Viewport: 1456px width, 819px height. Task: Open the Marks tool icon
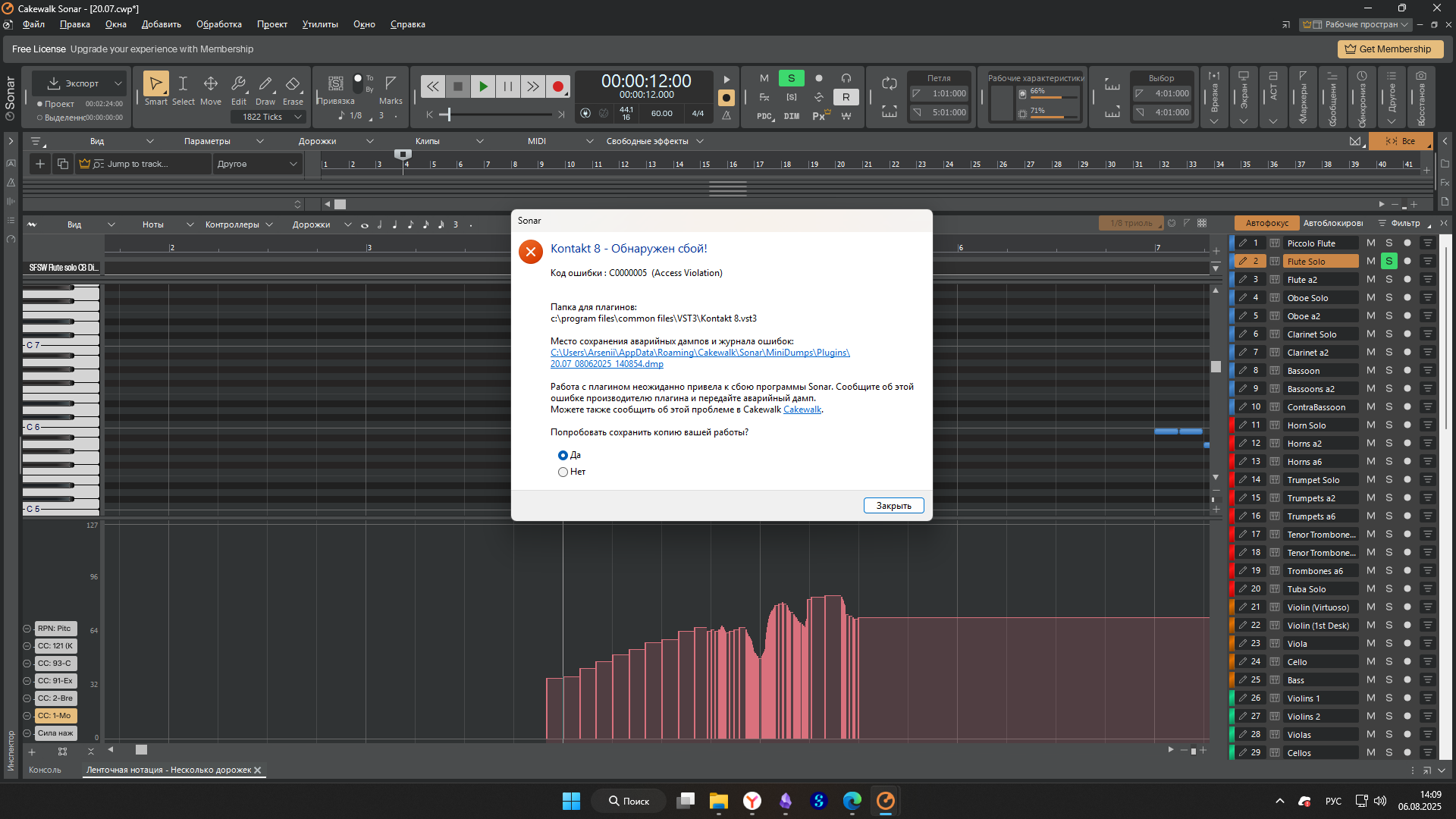coord(391,89)
